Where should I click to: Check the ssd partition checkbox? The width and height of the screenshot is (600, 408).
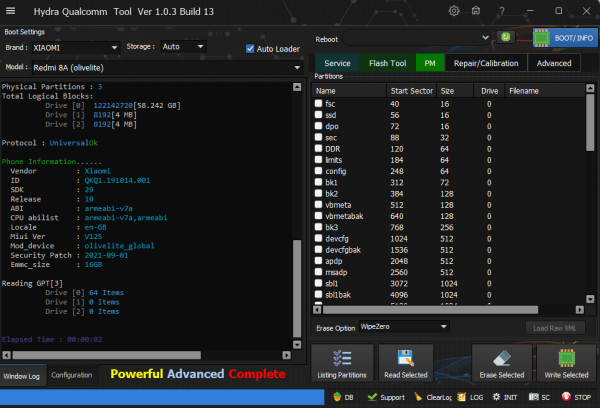[318, 114]
